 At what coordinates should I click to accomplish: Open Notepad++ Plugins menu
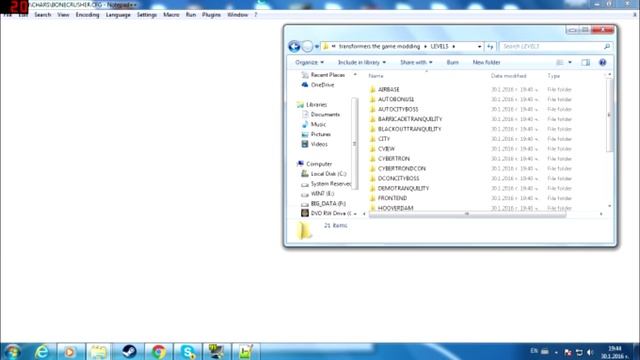point(211,15)
